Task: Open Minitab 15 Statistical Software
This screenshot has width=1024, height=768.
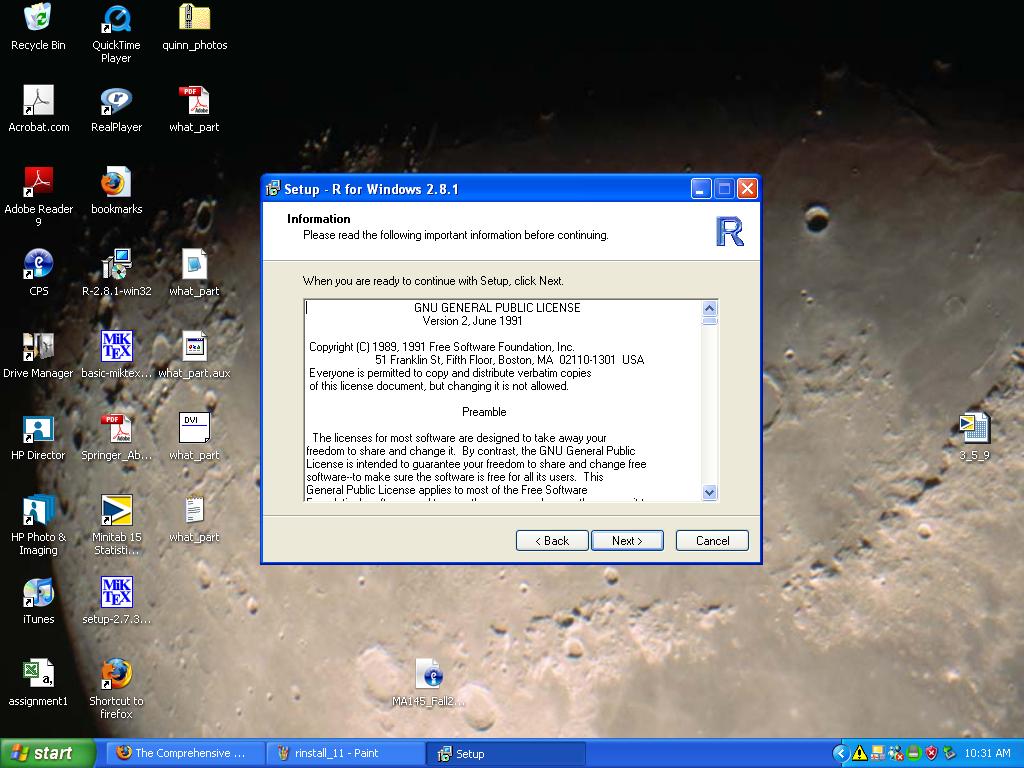Action: pyautogui.click(x=115, y=512)
